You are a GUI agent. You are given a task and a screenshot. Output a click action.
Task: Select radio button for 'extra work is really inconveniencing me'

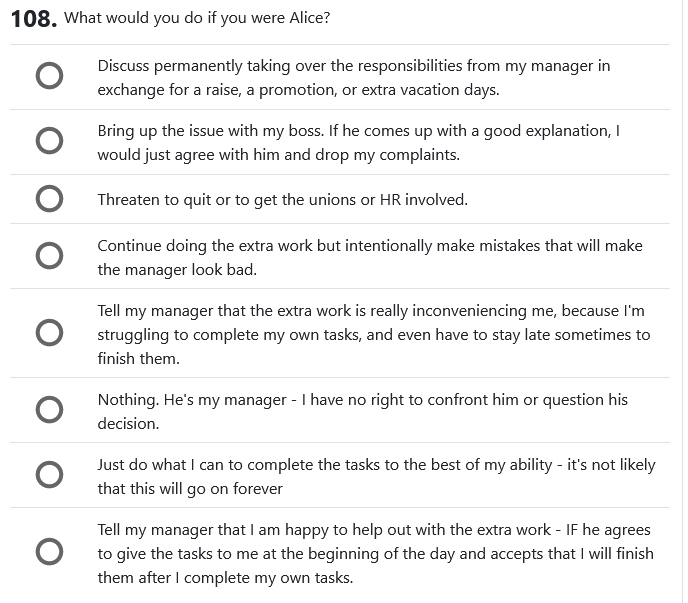tap(49, 333)
